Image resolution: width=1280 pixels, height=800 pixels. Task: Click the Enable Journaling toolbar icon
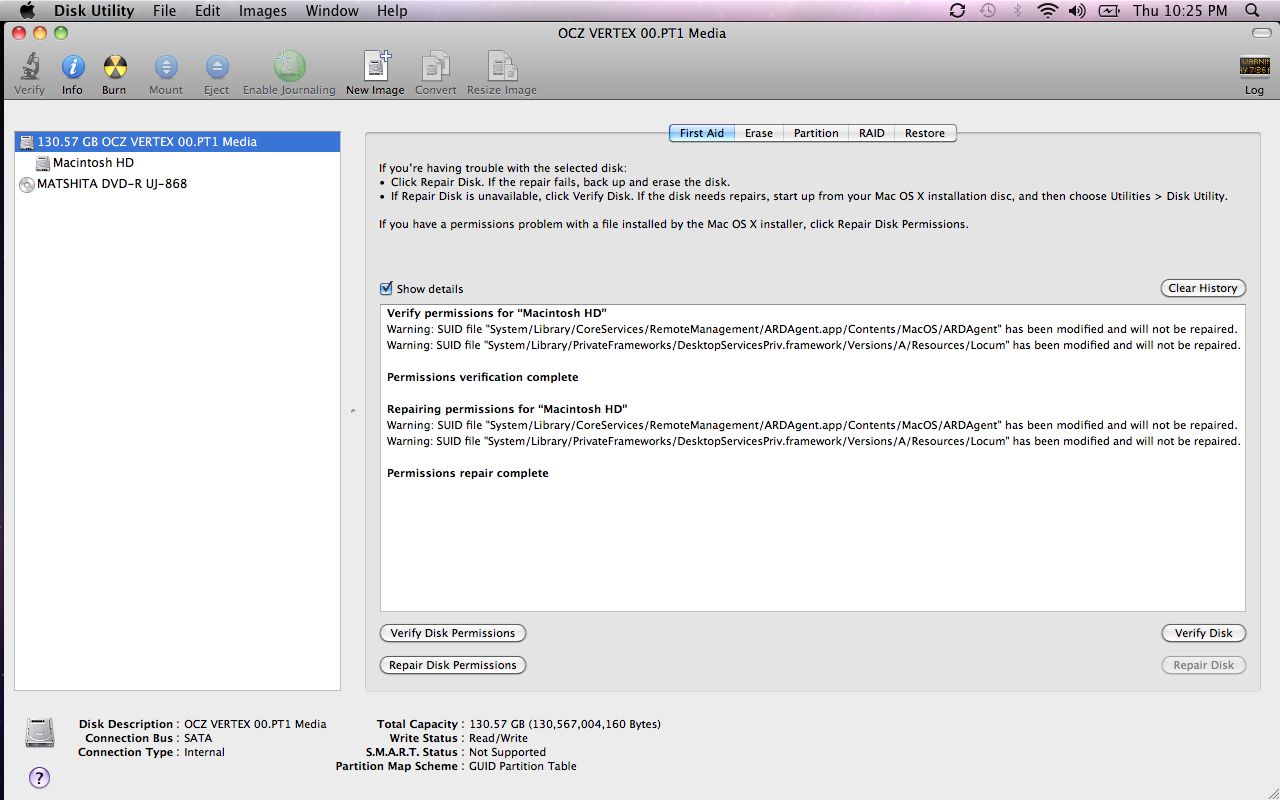(289, 66)
